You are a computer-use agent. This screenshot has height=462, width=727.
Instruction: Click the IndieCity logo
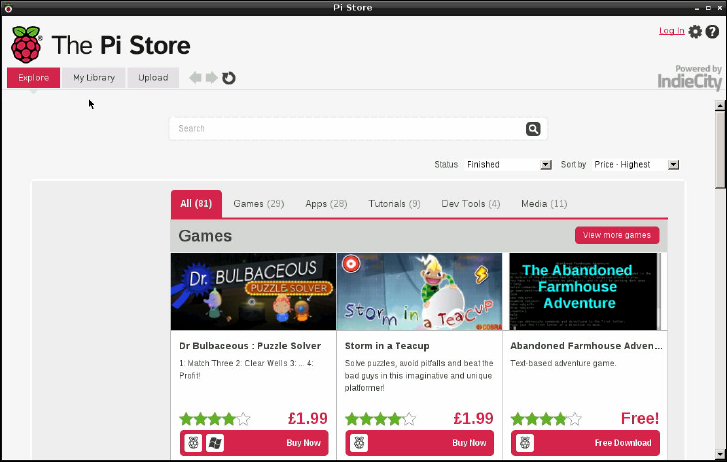tap(689, 77)
